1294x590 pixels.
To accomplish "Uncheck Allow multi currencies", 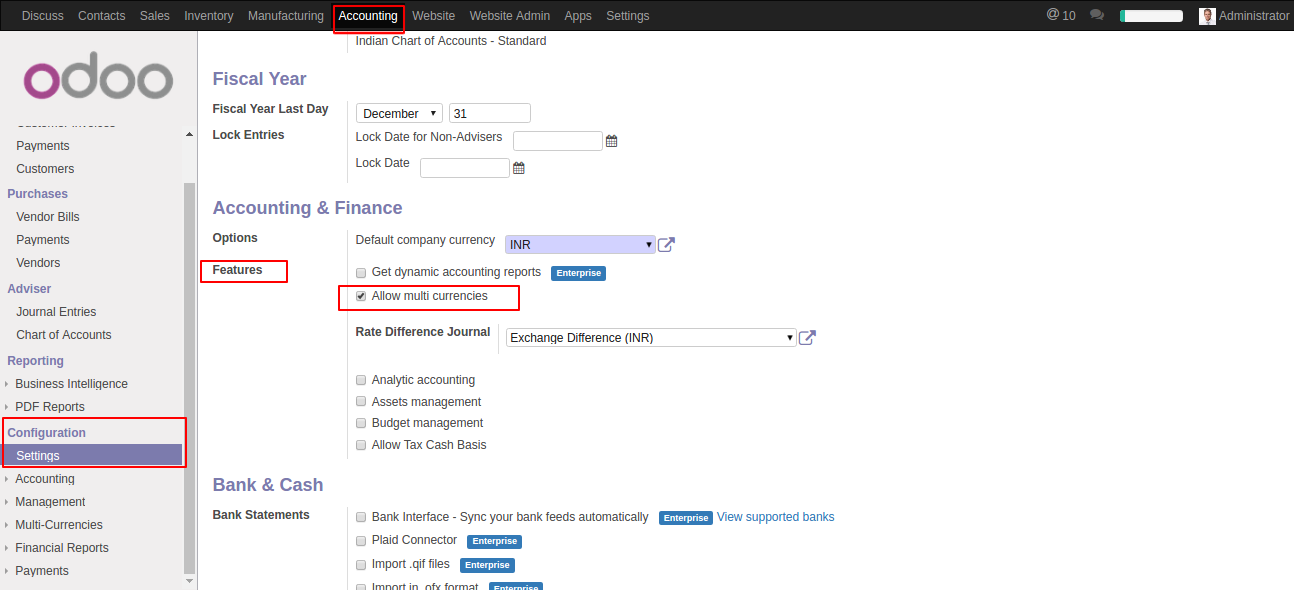I will coord(361,296).
